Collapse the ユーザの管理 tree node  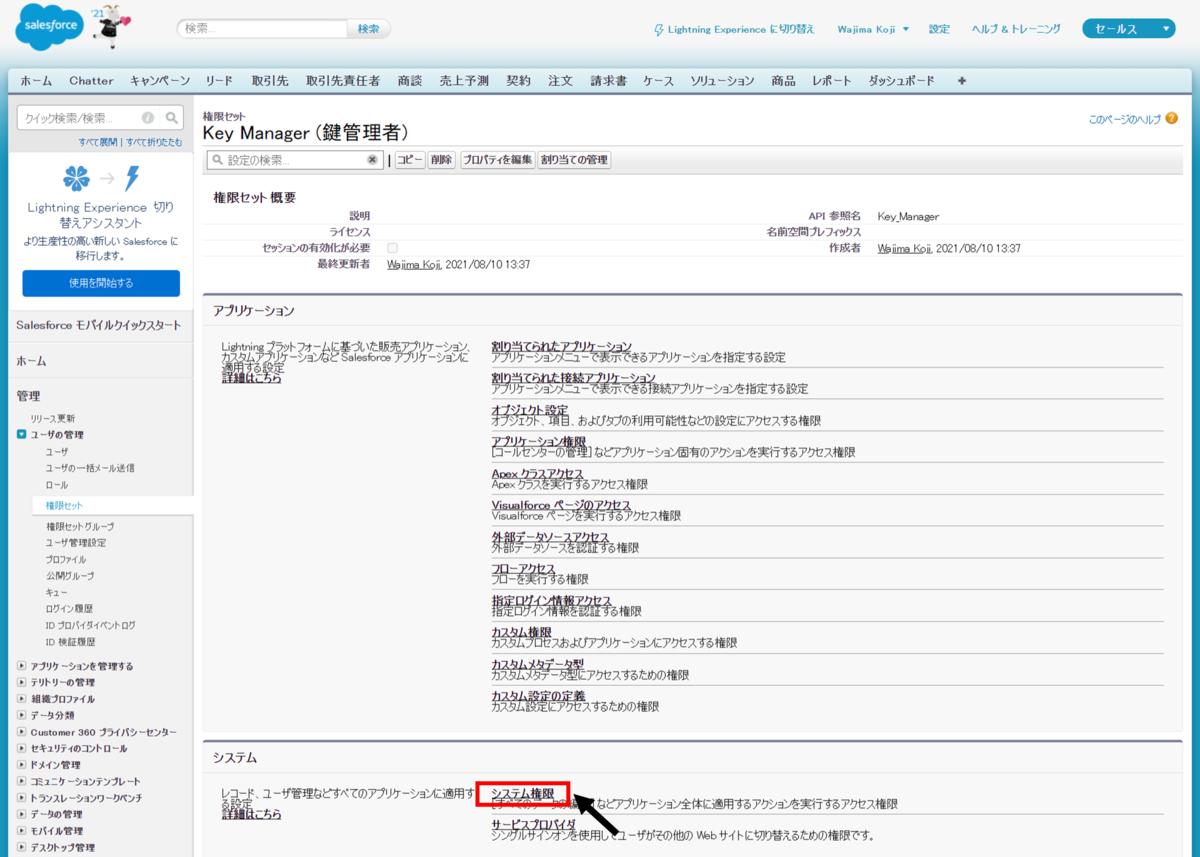pyautogui.click(x=22, y=435)
